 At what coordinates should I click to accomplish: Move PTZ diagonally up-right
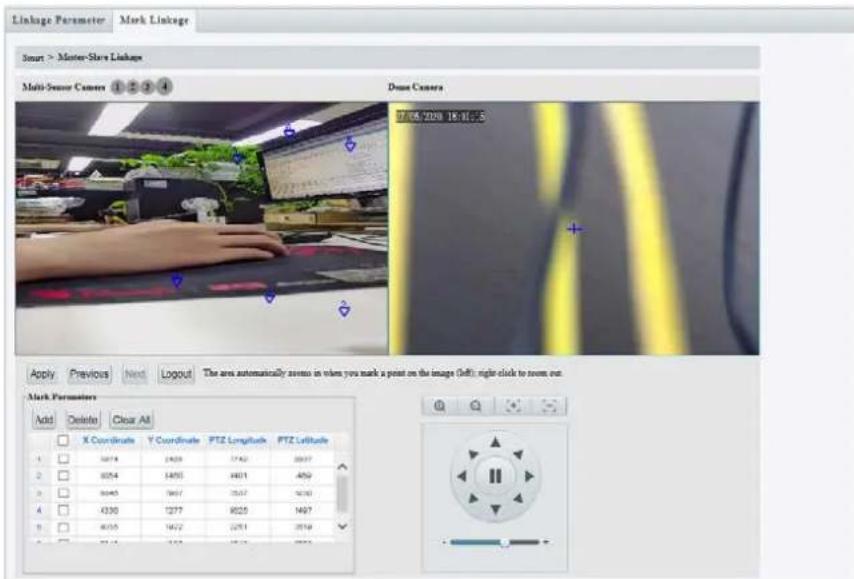(x=518, y=454)
